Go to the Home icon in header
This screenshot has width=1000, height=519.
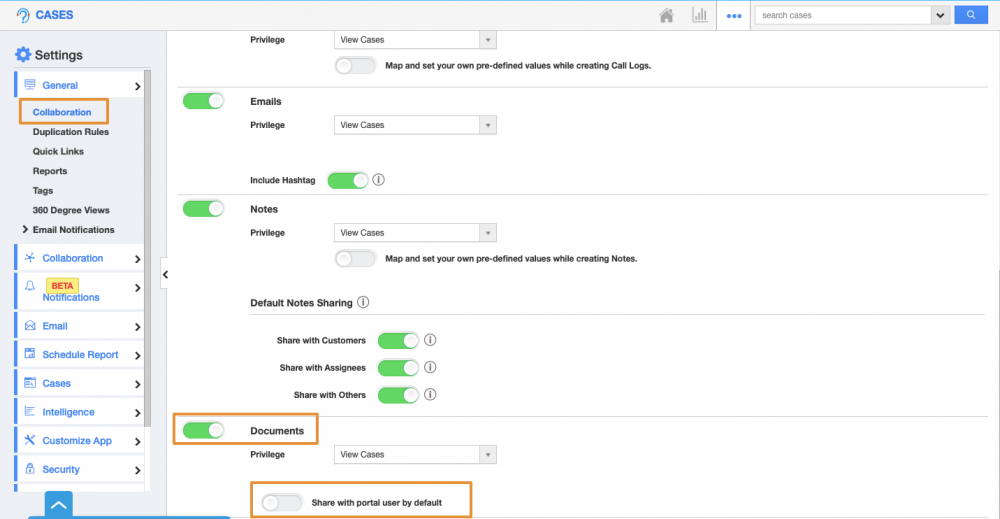(x=667, y=15)
